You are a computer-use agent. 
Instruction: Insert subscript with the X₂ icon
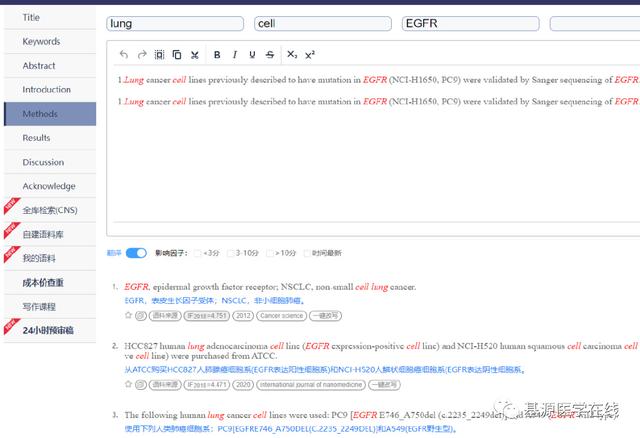(x=291, y=55)
